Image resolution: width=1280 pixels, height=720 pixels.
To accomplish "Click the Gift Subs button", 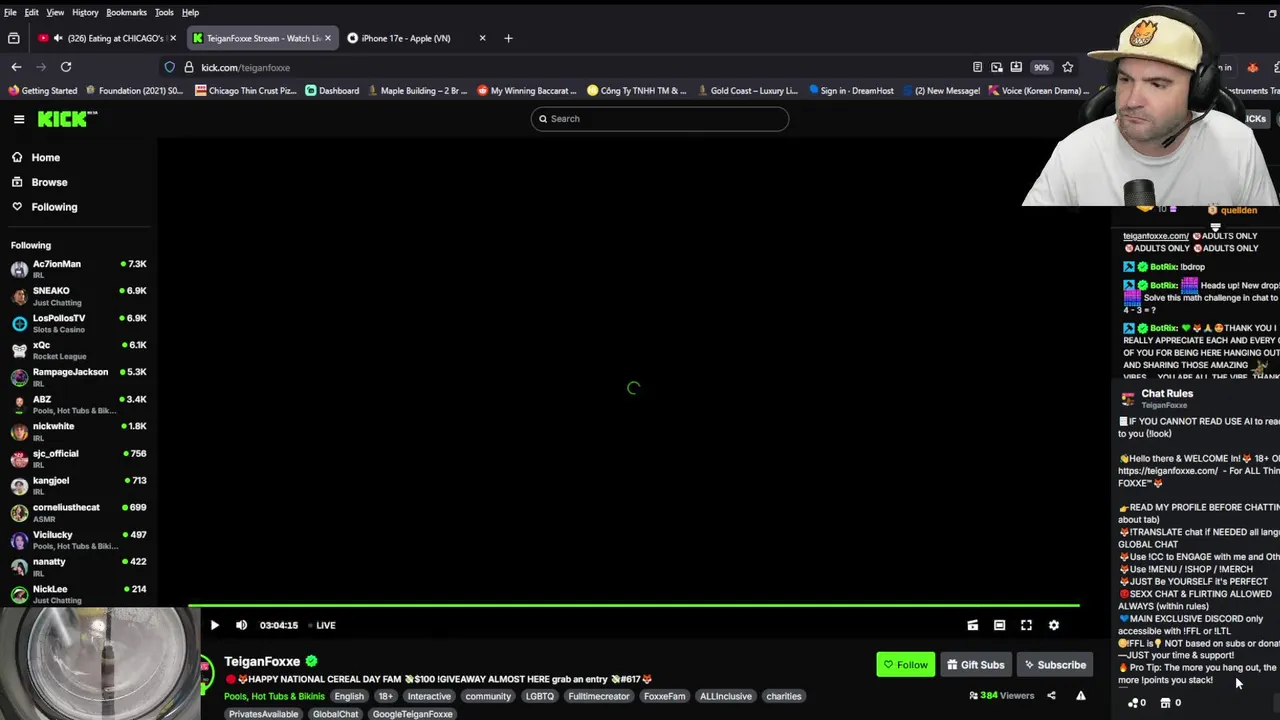I will (x=975, y=665).
